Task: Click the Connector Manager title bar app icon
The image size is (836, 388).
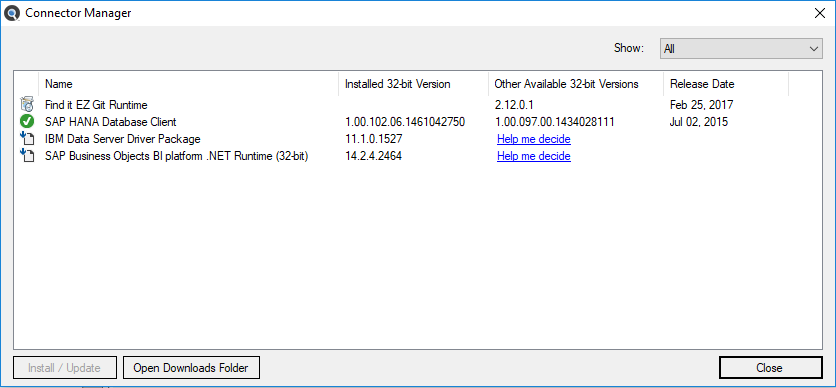Action: tap(12, 13)
